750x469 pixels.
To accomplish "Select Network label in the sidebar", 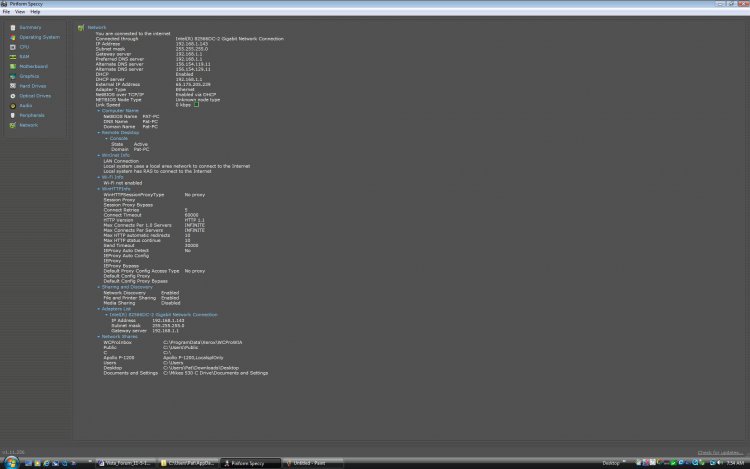I will tap(29, 125).
